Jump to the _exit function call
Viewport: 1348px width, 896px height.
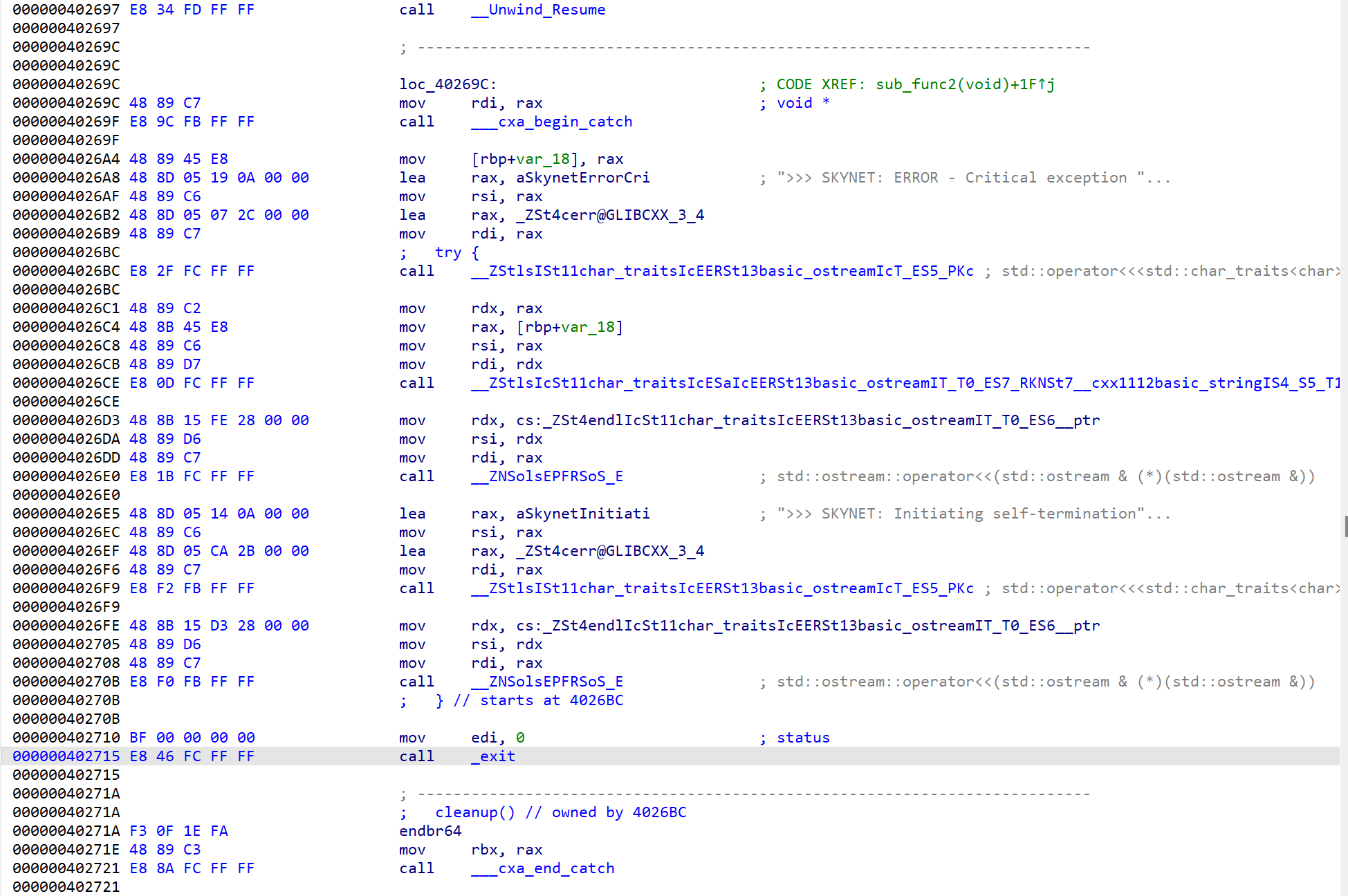coord(492,756)
